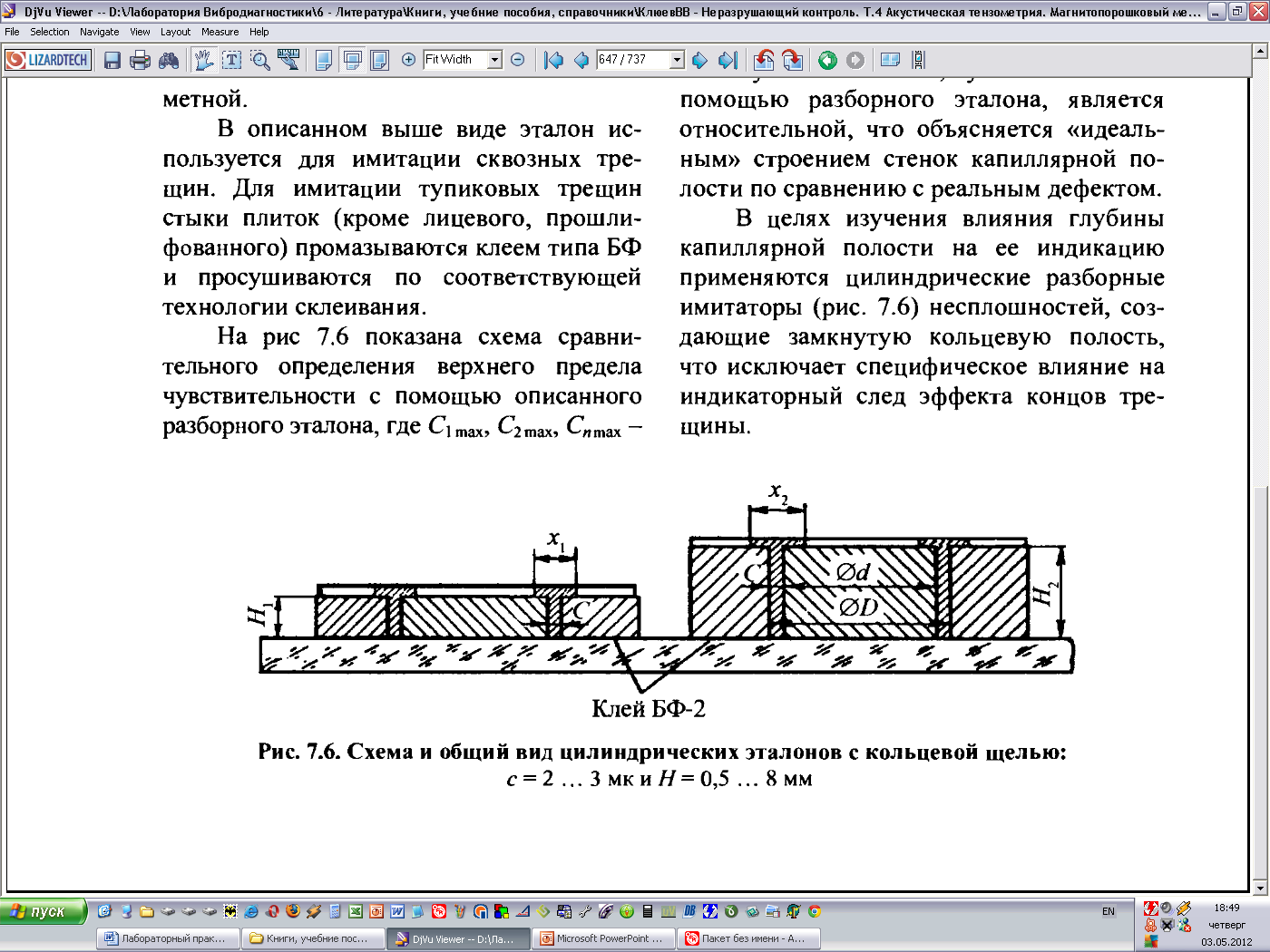Zoom out with the minus icon
Image resolution: width=1270 pixels, height=952 pixels.
(518, 60)
